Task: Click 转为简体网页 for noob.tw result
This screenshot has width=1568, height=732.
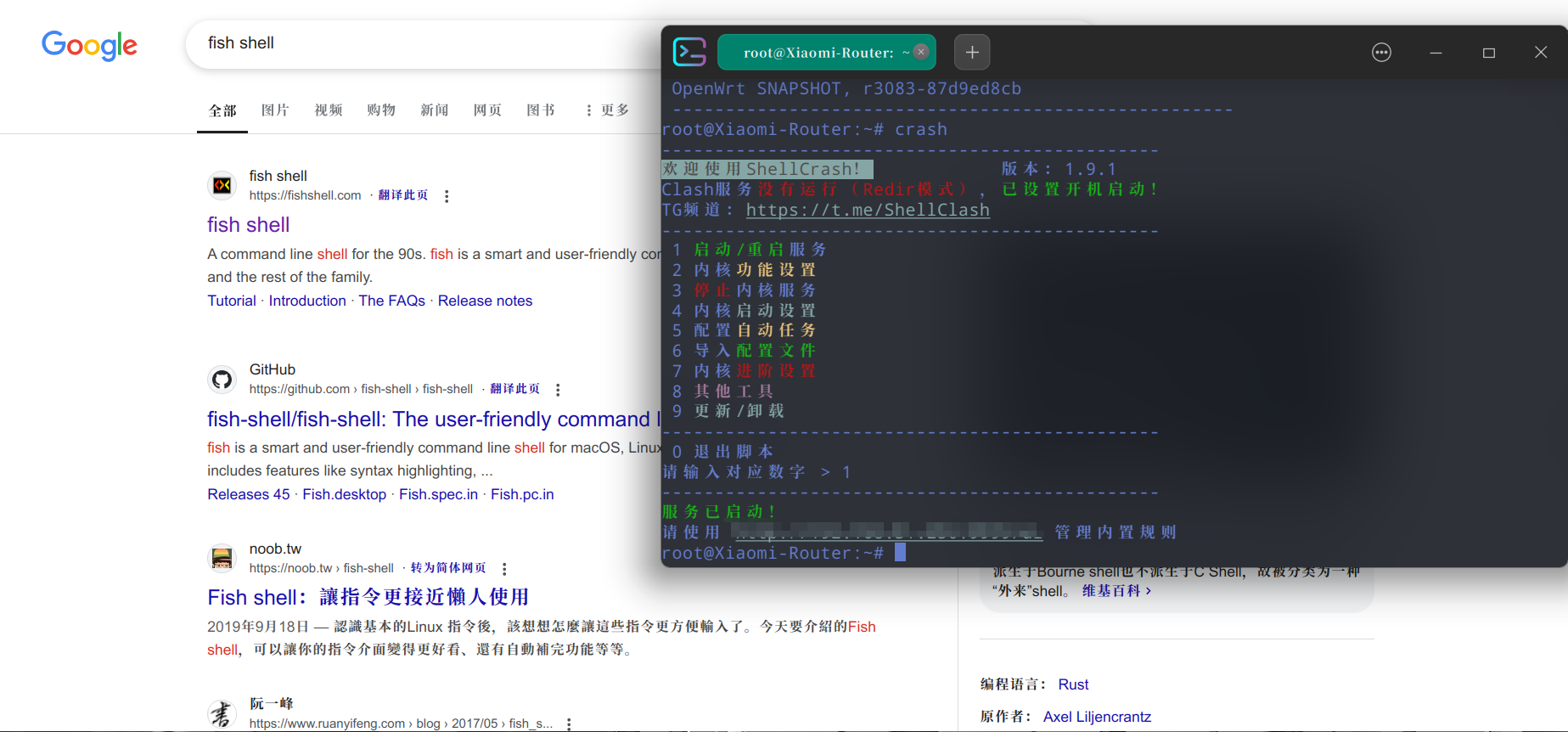Action: 448,568
